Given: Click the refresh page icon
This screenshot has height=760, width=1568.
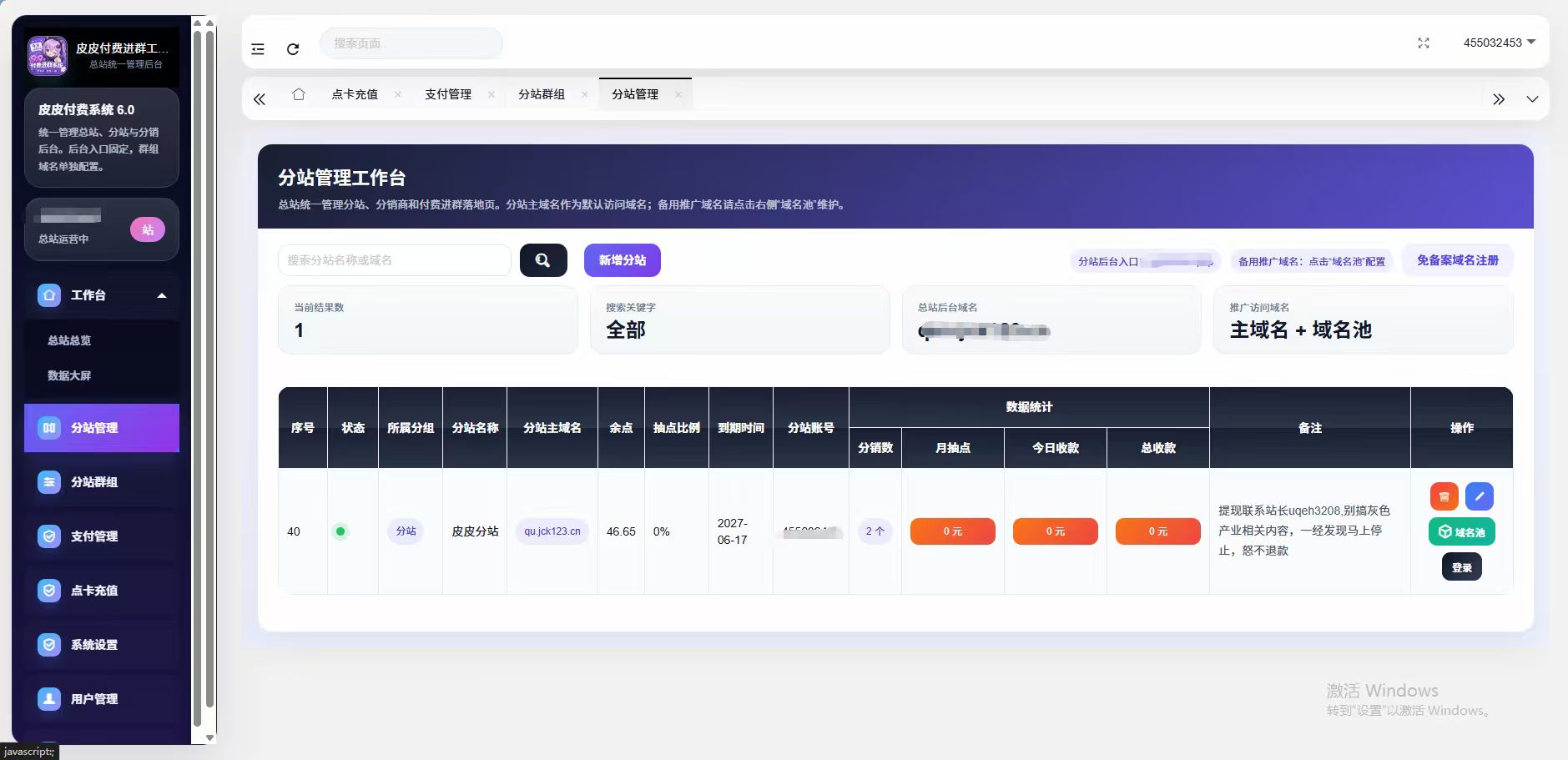Looking at the screenshot, I should click(x=293, y=49).
